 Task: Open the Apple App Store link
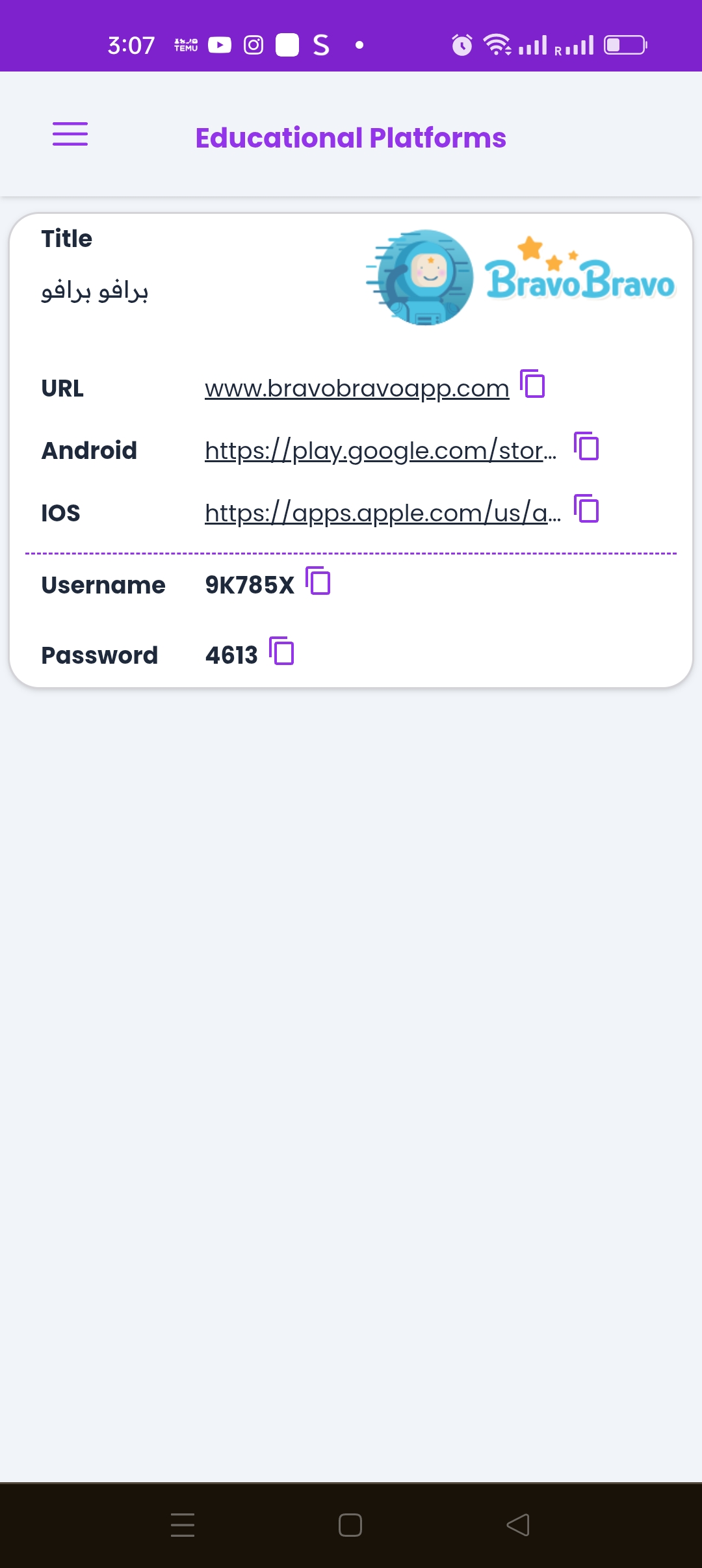click(382, 514)
